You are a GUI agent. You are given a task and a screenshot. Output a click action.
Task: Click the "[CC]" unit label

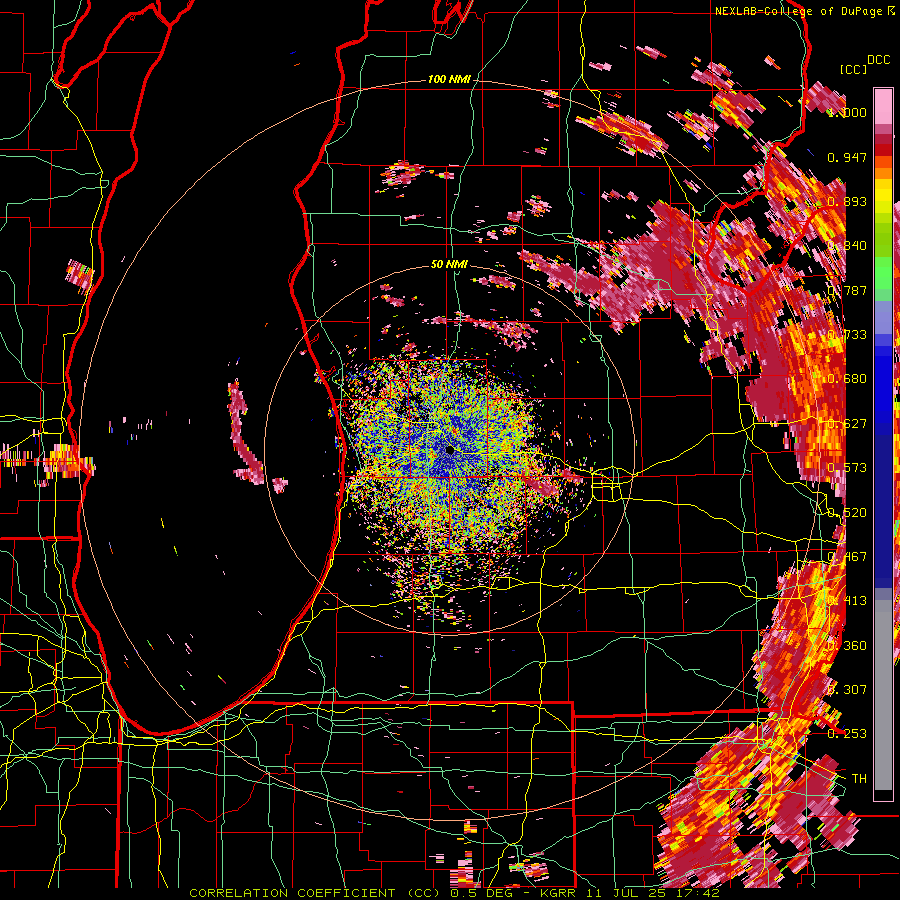(x=853, y=69)
